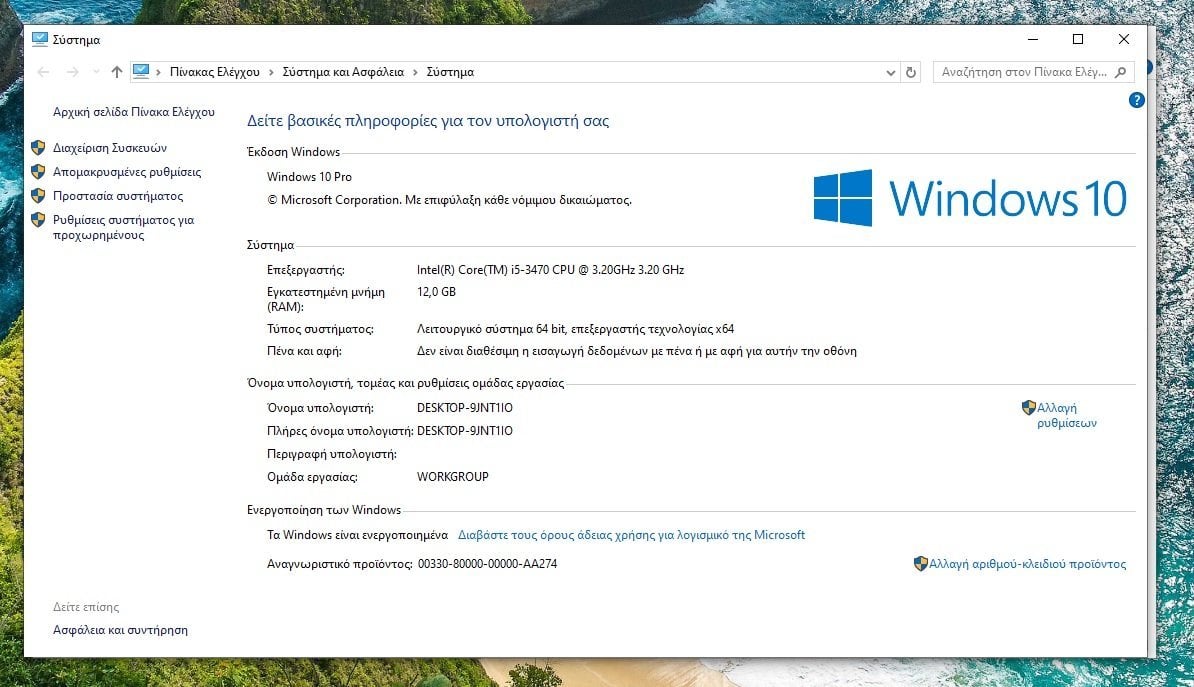Refresh the view with the refresh icon
The image size is (1194, 687).
coord(911,72)
